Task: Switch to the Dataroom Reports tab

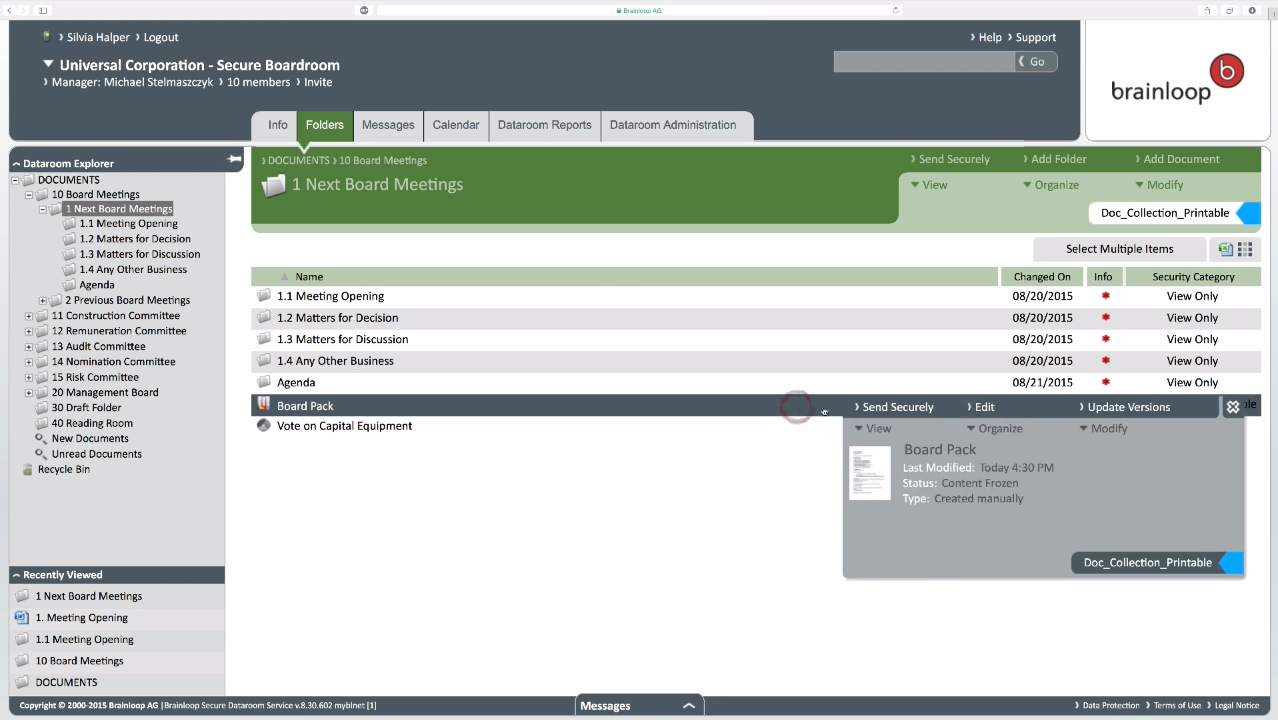Action: tap(544, 125)
